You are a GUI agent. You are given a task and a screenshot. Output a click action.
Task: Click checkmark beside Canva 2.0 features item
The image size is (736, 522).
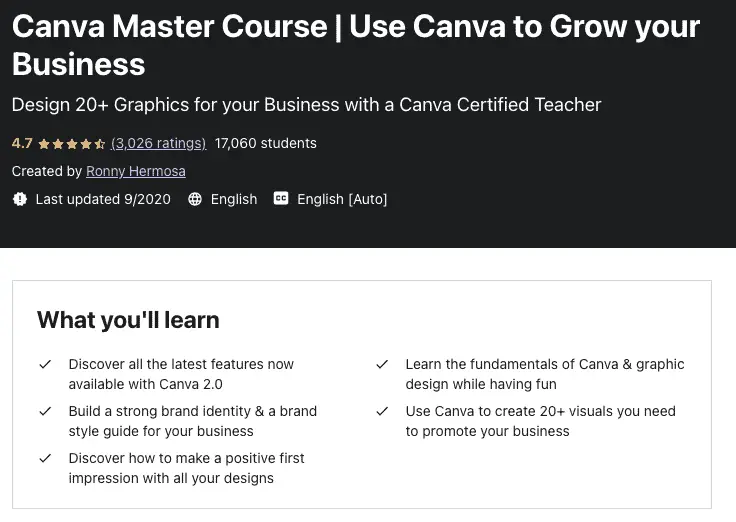[45, 364]
